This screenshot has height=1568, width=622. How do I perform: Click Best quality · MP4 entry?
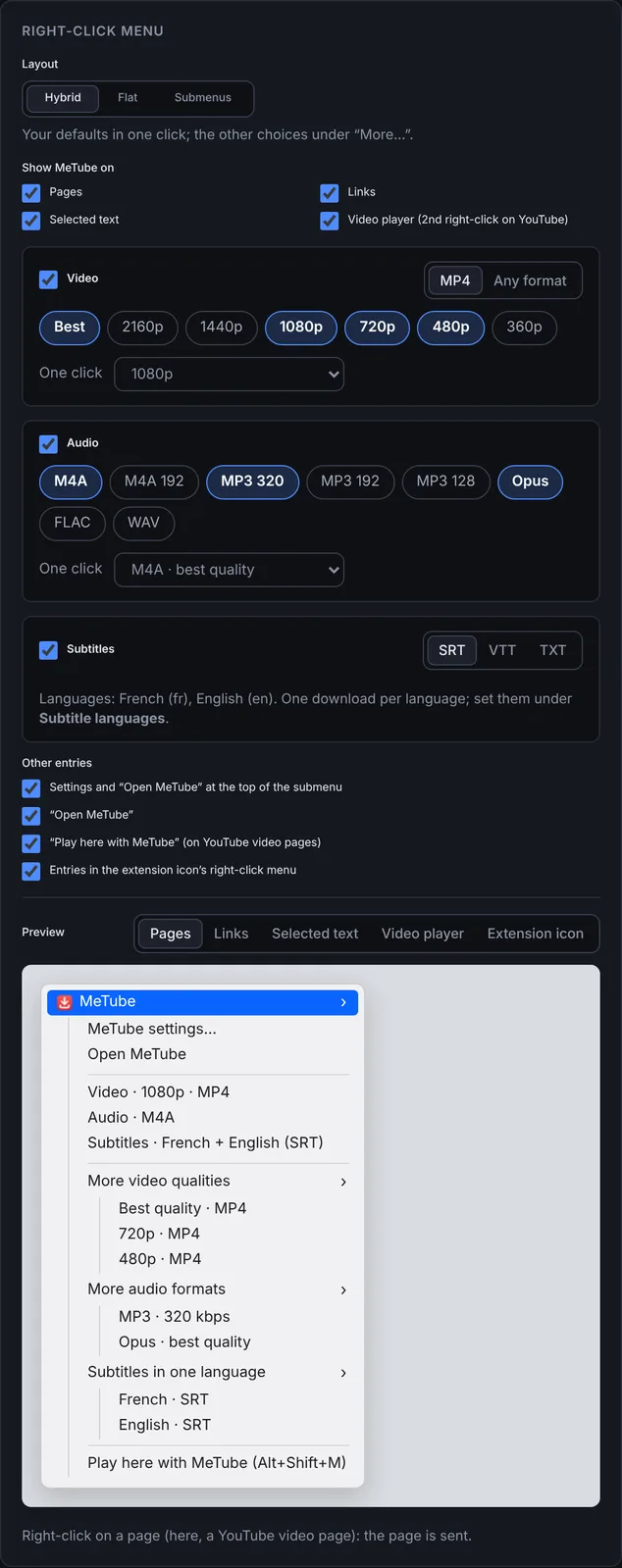[182, 1209]
